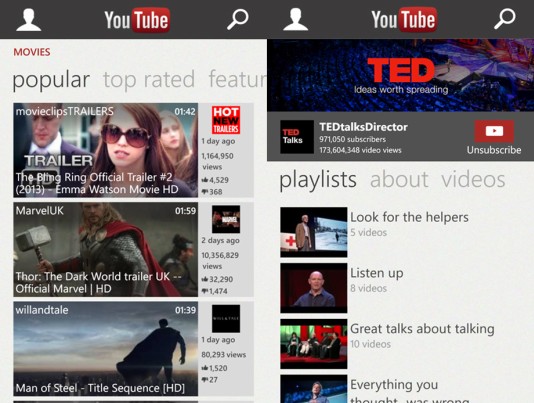
Task: Click '1,164,950 views' text
Action: (217, 161)
